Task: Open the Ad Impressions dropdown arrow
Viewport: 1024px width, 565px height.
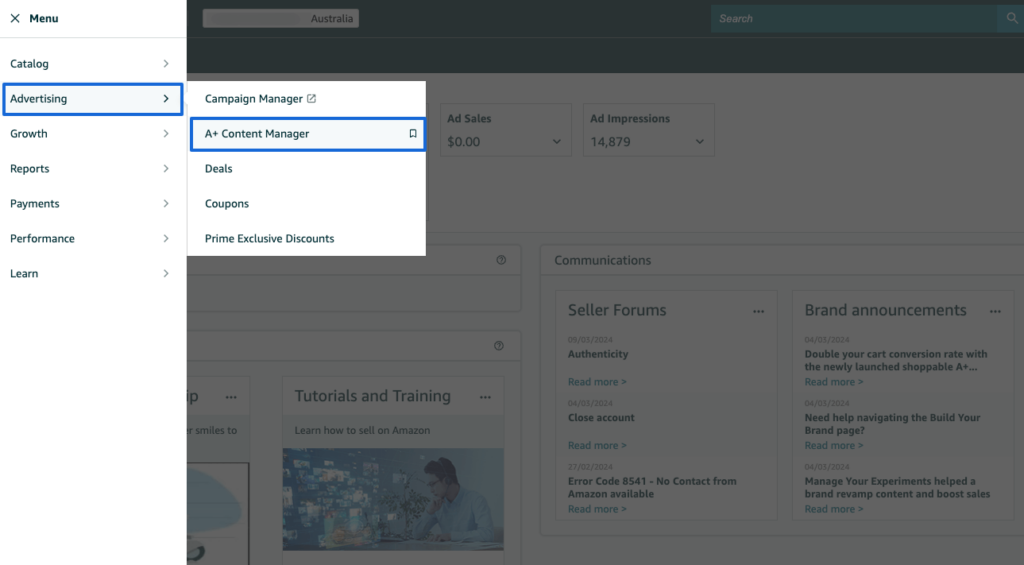Action: pos(699,142)
